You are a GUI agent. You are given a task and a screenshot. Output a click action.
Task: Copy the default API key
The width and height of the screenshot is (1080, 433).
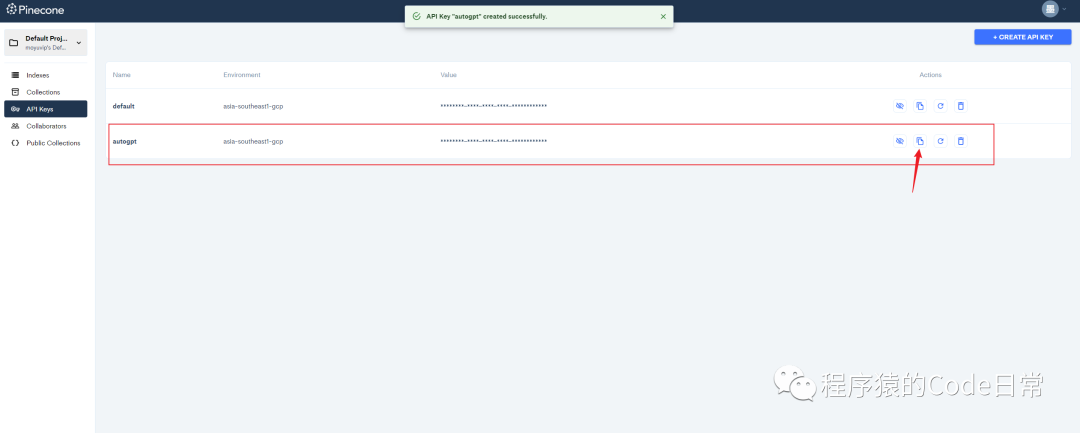tap(920, 106)
